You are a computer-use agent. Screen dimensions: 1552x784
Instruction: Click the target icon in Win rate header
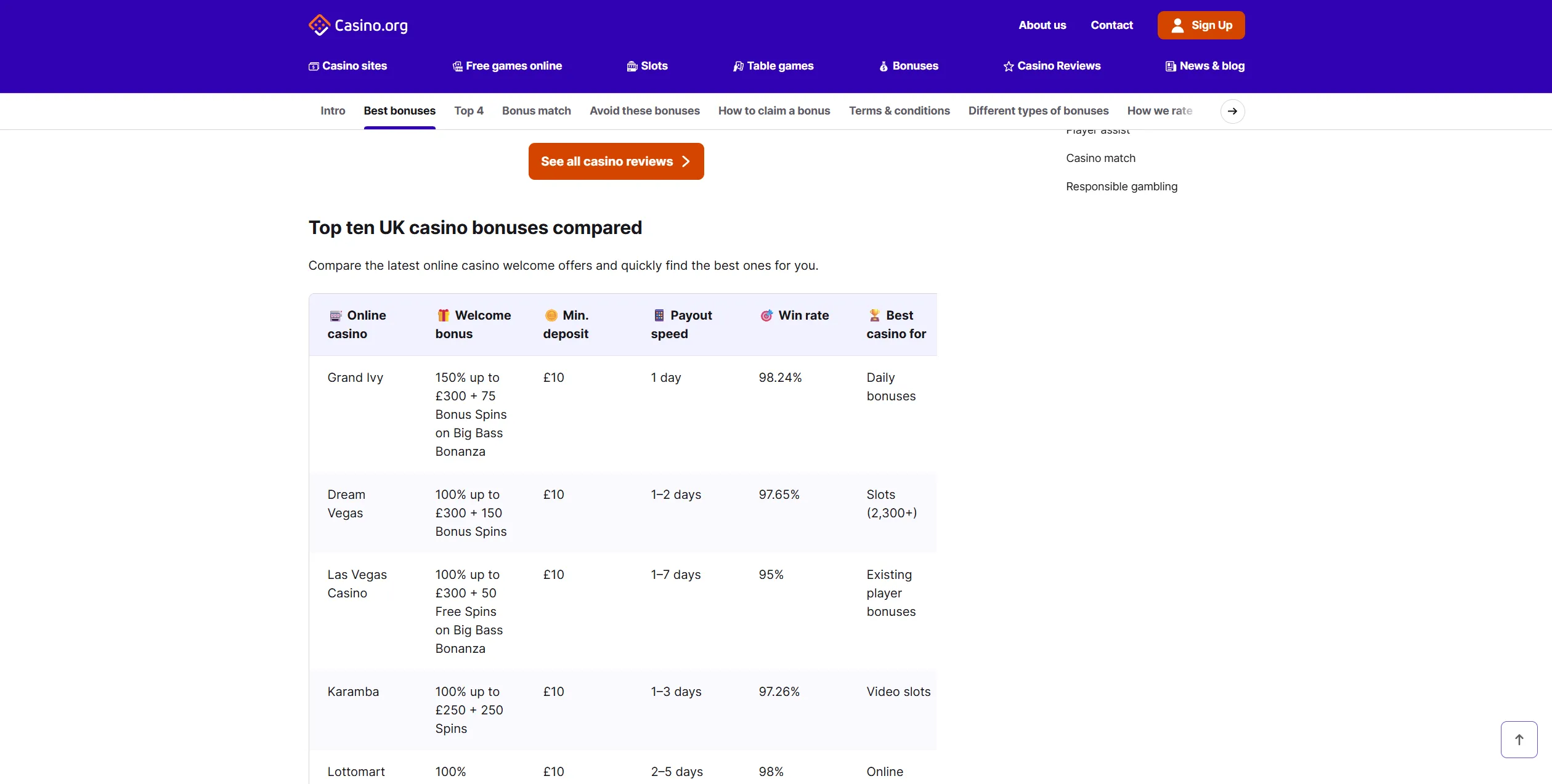click(766, 316)
